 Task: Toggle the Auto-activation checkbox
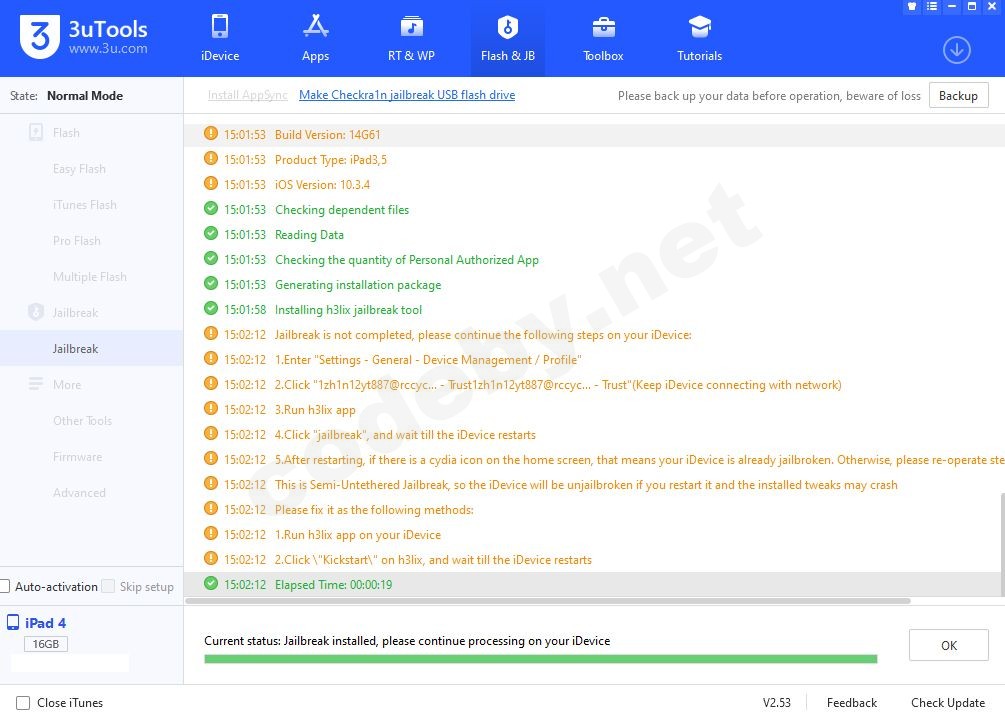point(4,586)
